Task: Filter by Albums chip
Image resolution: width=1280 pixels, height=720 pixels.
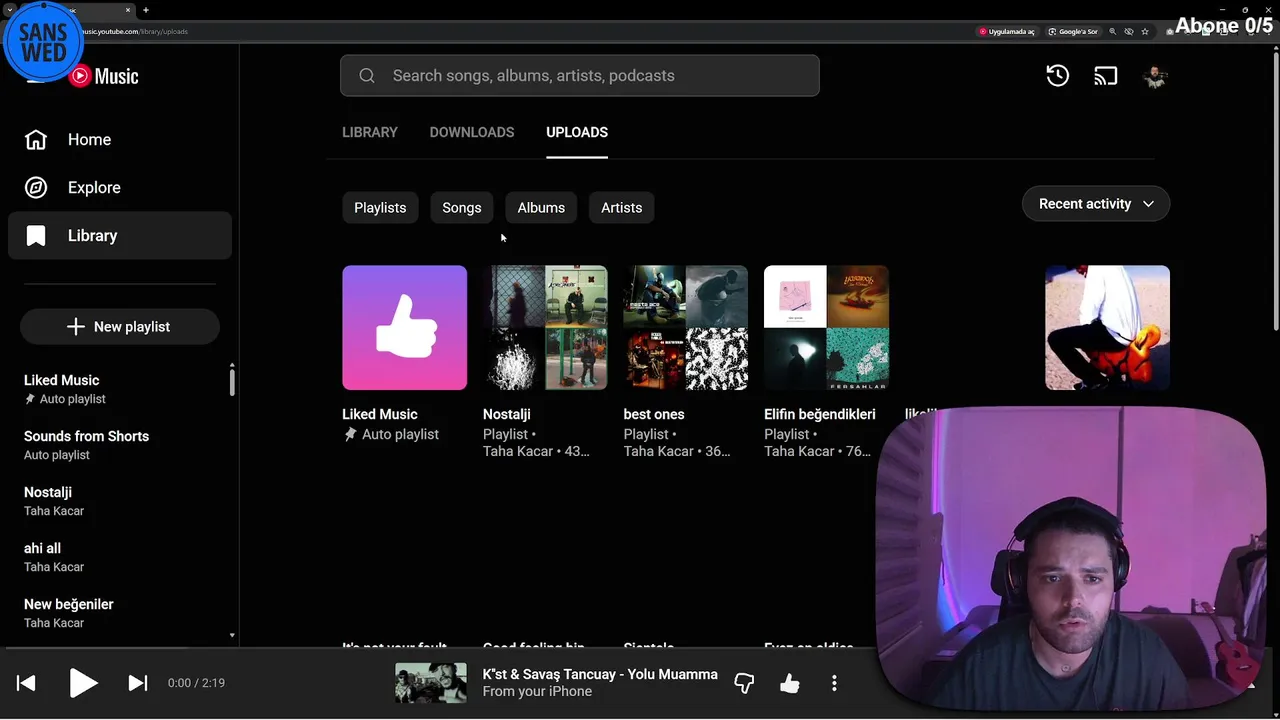Action: 541,208
